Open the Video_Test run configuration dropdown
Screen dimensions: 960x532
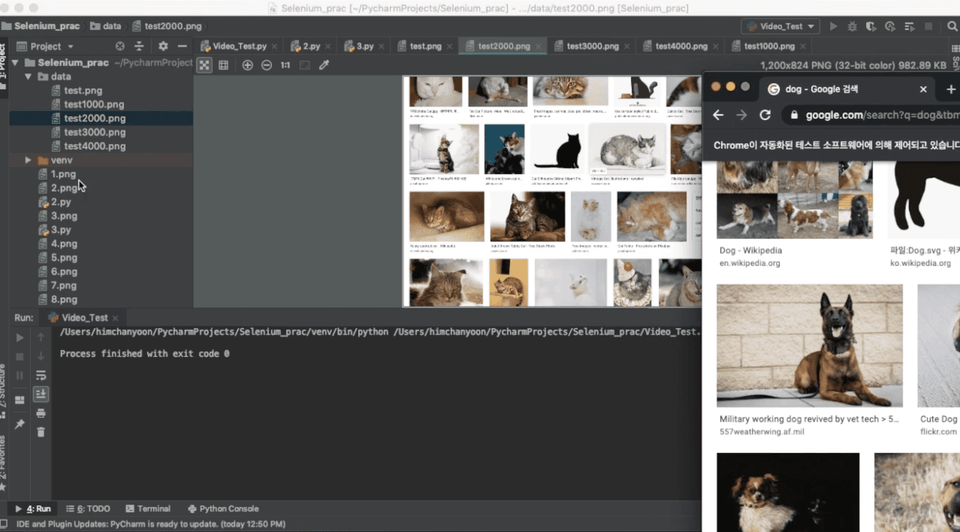point(781,26)
